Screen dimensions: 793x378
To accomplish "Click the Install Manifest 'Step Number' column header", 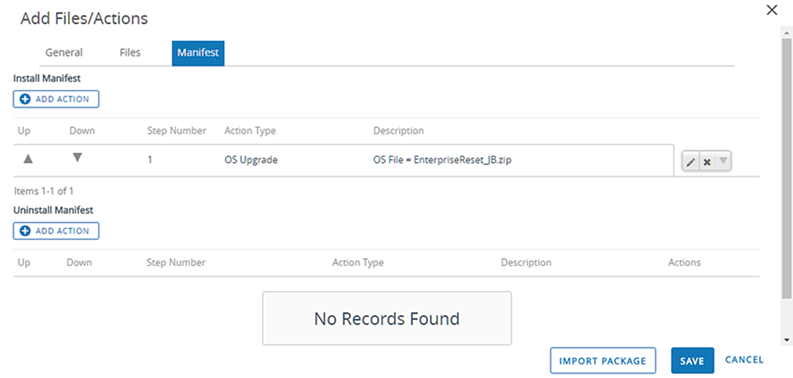I will pos(177,131).
